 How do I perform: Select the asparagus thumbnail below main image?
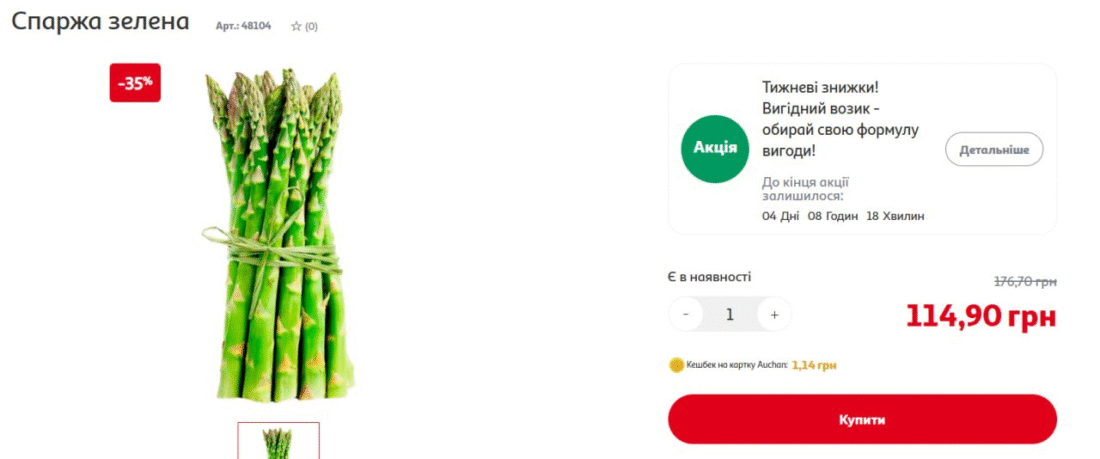[279, 441]
